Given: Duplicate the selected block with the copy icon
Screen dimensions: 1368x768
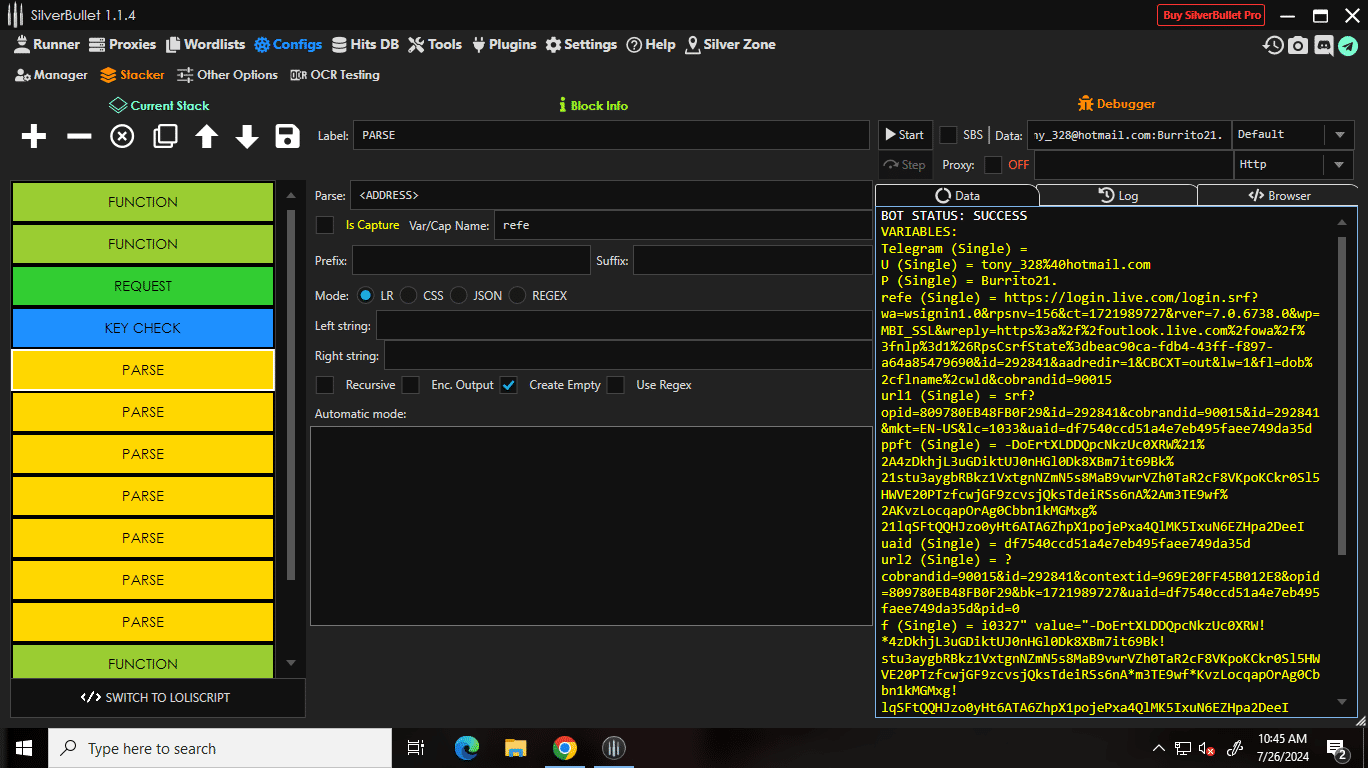Looking at the screenshot, I should coord(165,136).
